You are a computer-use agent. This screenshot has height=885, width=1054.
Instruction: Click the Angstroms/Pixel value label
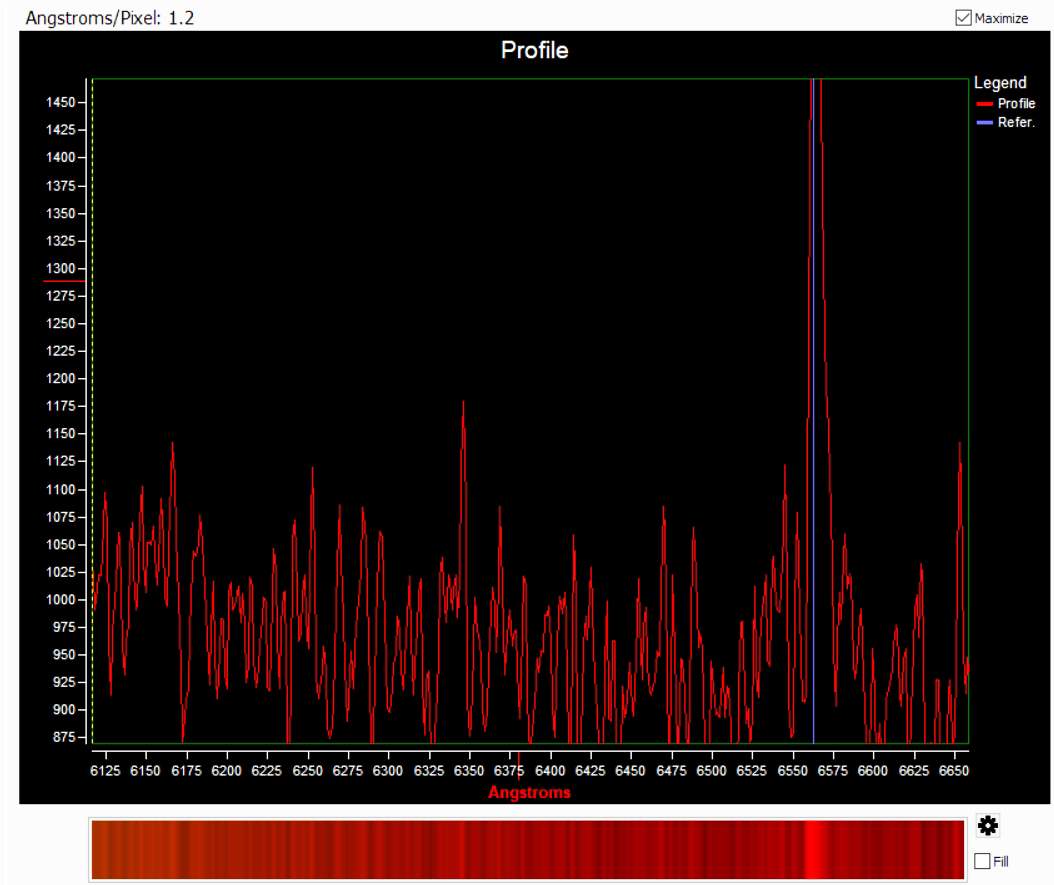coord(110,18)
